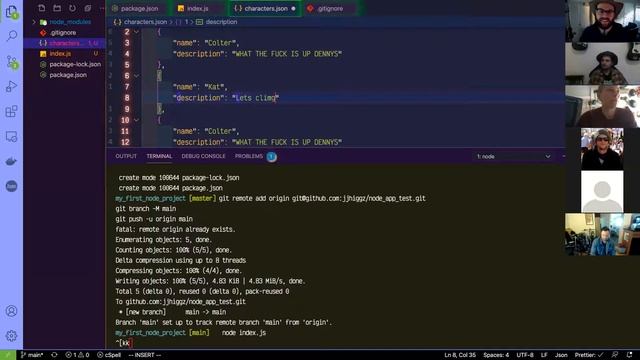This screenshot has height=360, width=640.
Task: Open the Extensions view icon
Action: [x=11, y=111]
